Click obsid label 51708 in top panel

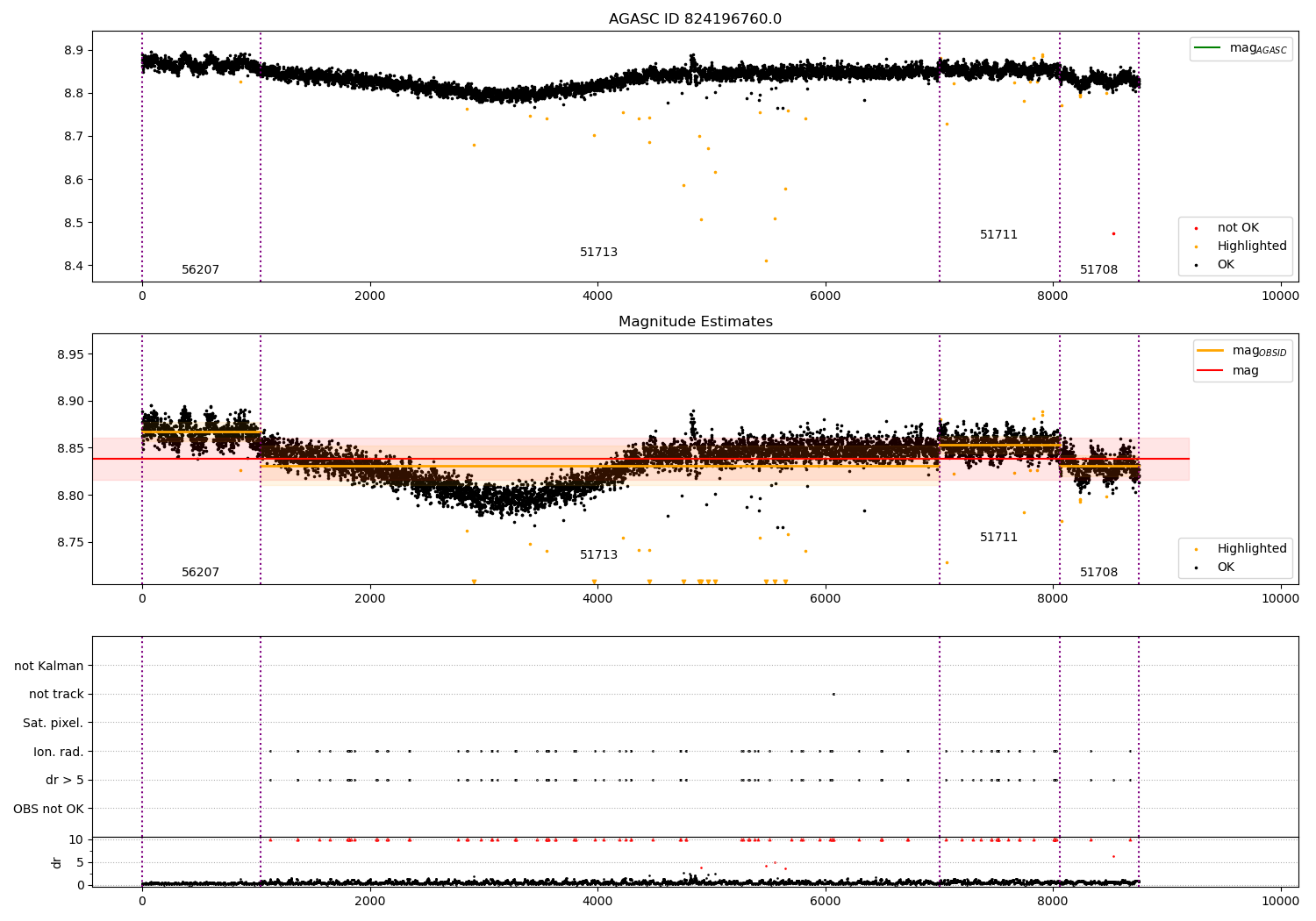pos(1099,270)
